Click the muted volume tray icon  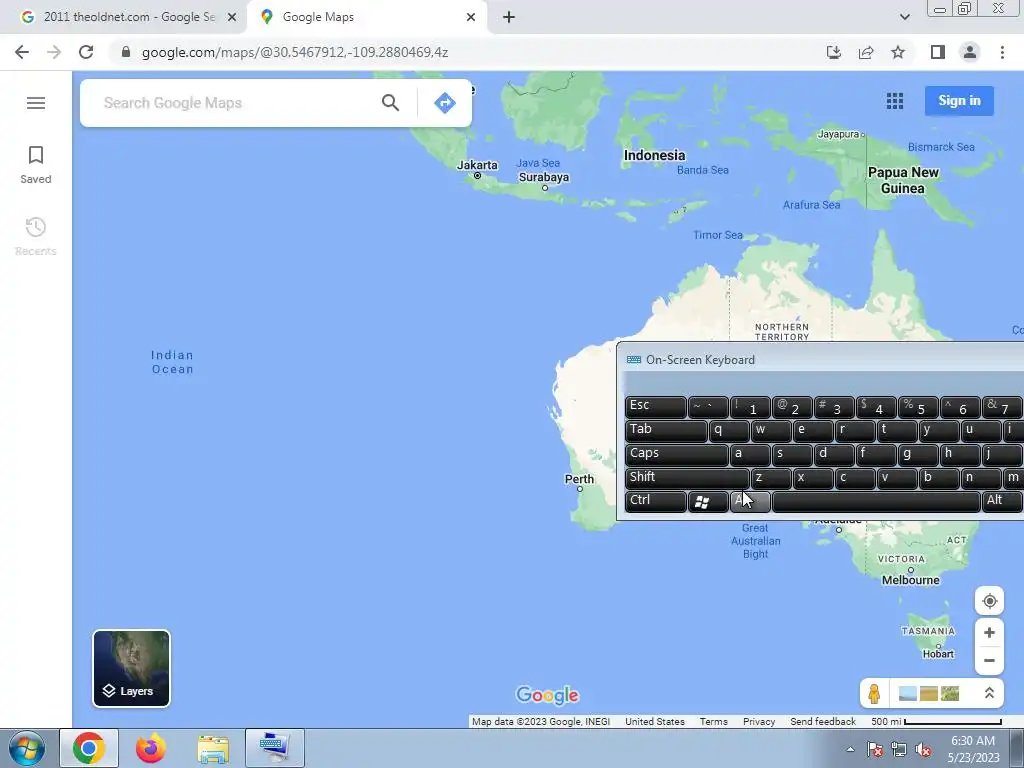pyautogui.click(x=923, y=750)
